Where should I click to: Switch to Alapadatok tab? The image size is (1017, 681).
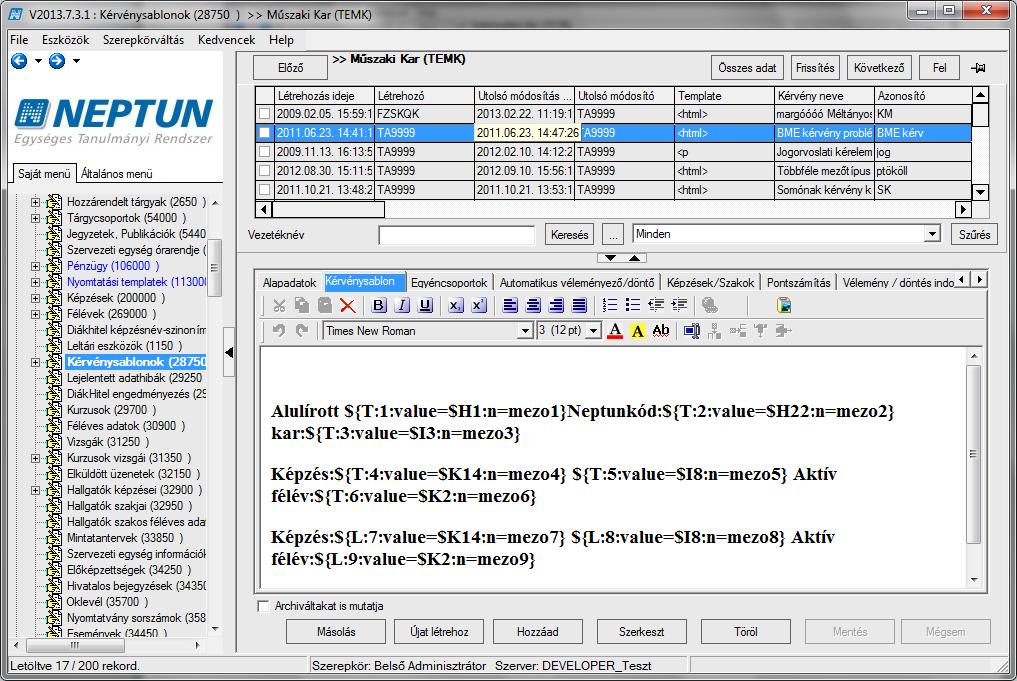tap(289, 283)
